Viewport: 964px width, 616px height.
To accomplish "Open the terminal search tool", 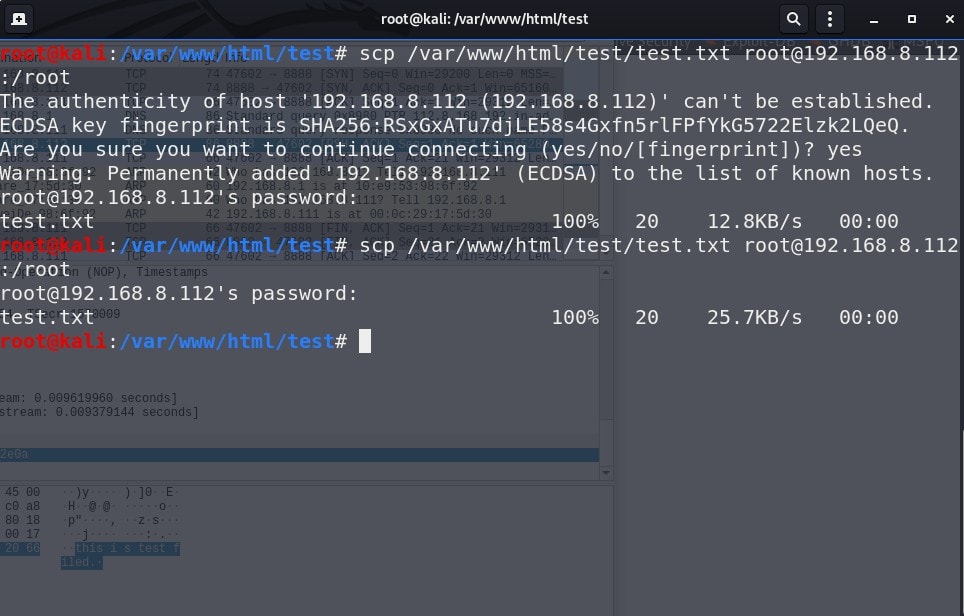I will pos(794,19).
